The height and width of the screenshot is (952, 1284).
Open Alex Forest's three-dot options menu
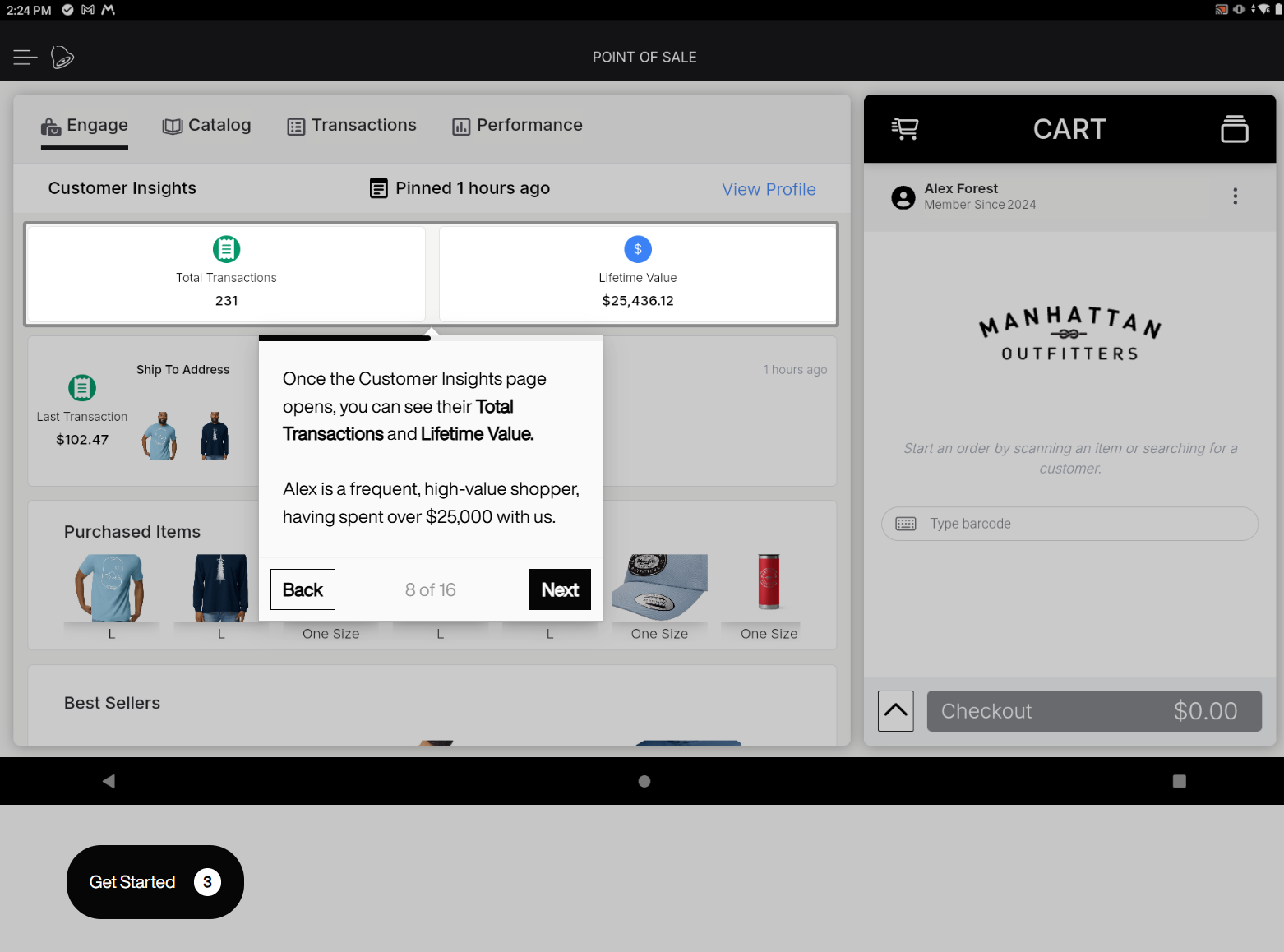(x=1235, y=196)
